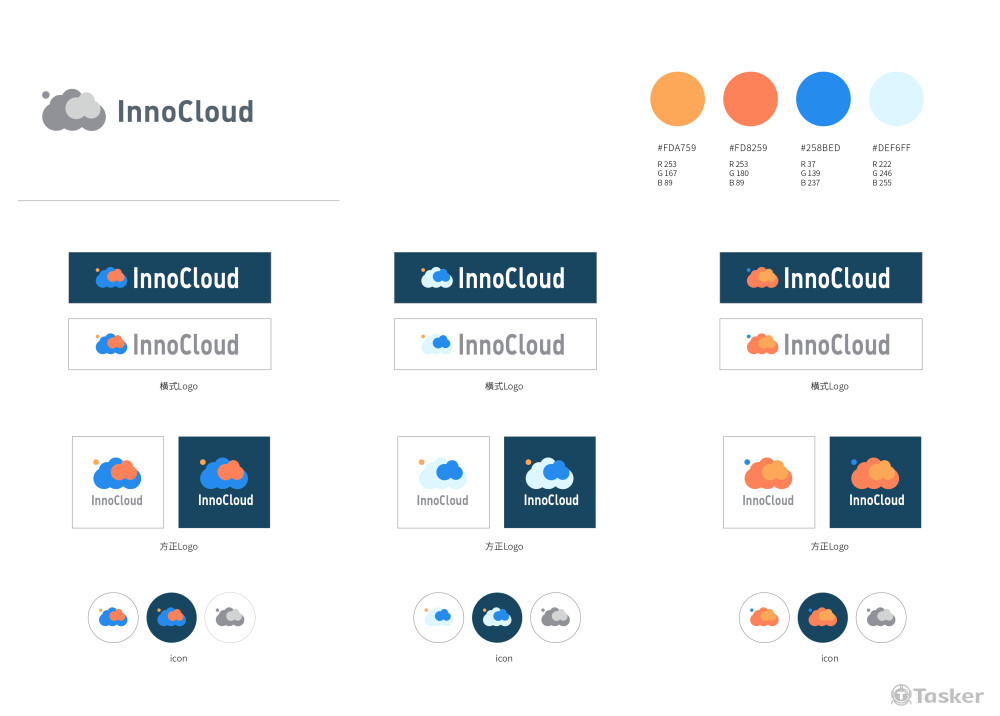1000x716 pixels.
Task: Click 方正Logo label under blue-orange square logos
Action: point(179,546)
